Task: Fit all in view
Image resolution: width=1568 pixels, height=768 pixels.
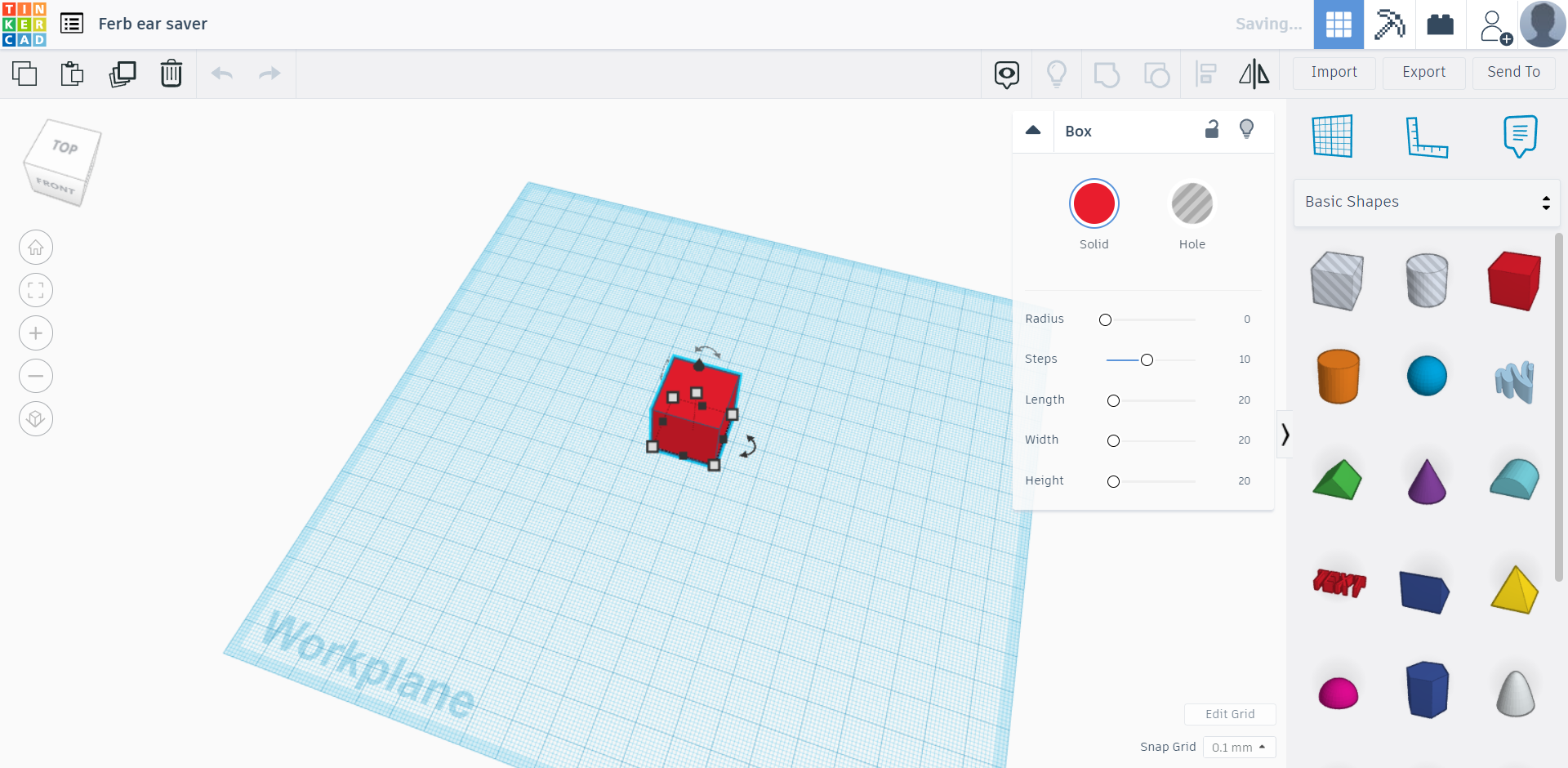Action: (36, 290)
